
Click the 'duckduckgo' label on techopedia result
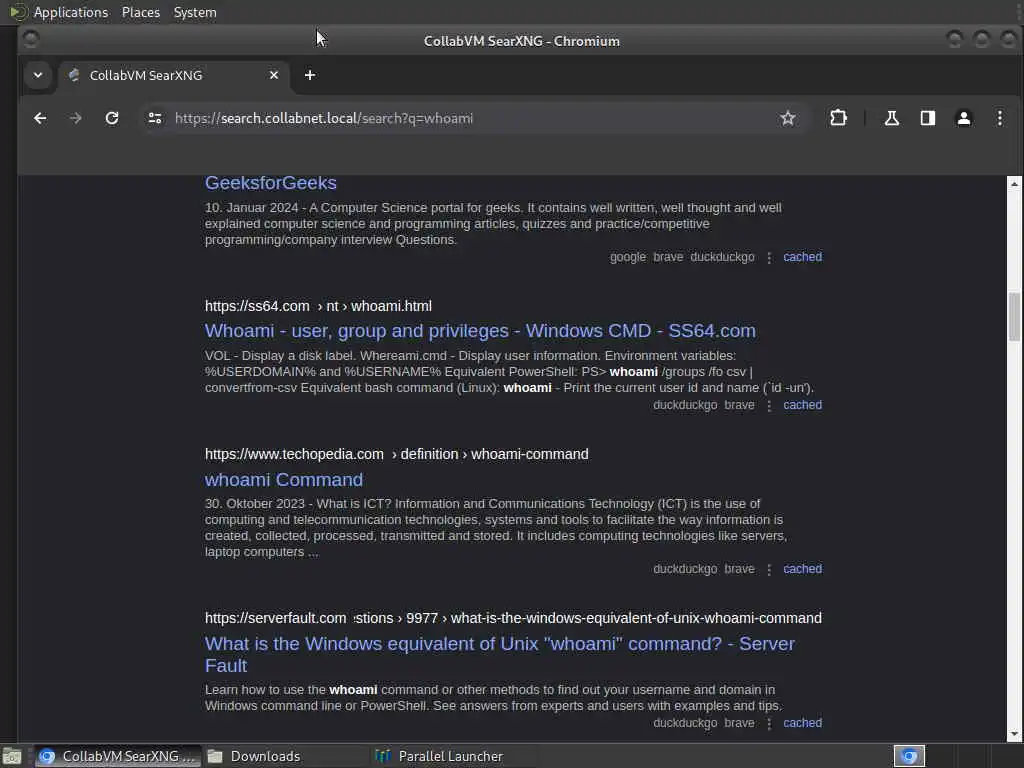click(685, 569)
